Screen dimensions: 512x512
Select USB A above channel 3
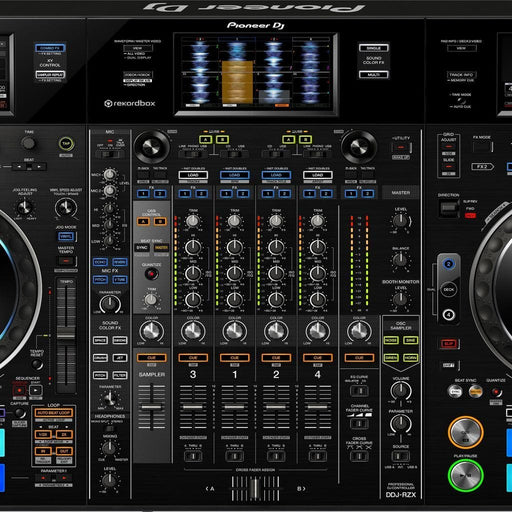point(205,139)
